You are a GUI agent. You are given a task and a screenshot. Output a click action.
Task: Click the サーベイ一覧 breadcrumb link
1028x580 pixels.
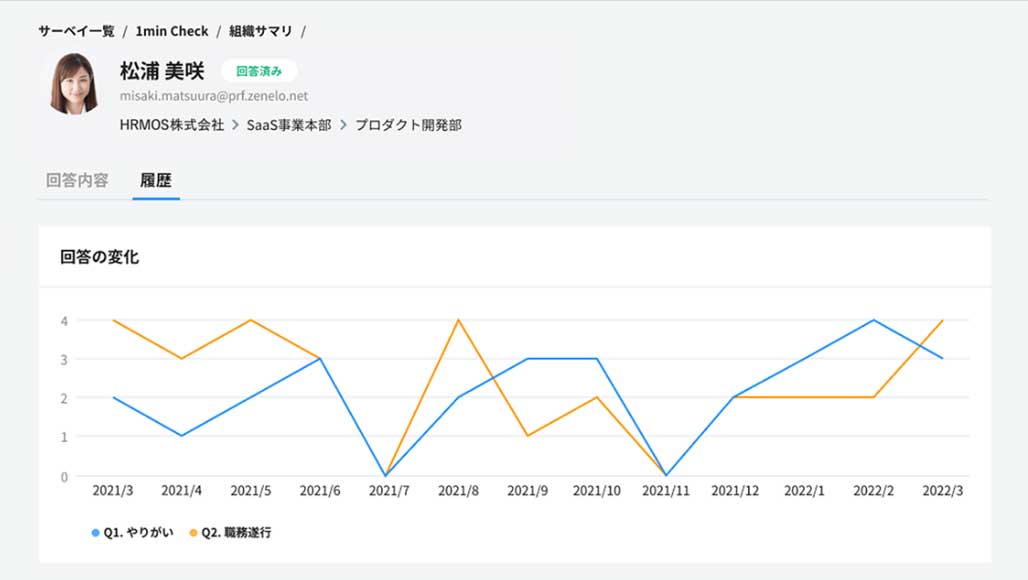point(76,31)
